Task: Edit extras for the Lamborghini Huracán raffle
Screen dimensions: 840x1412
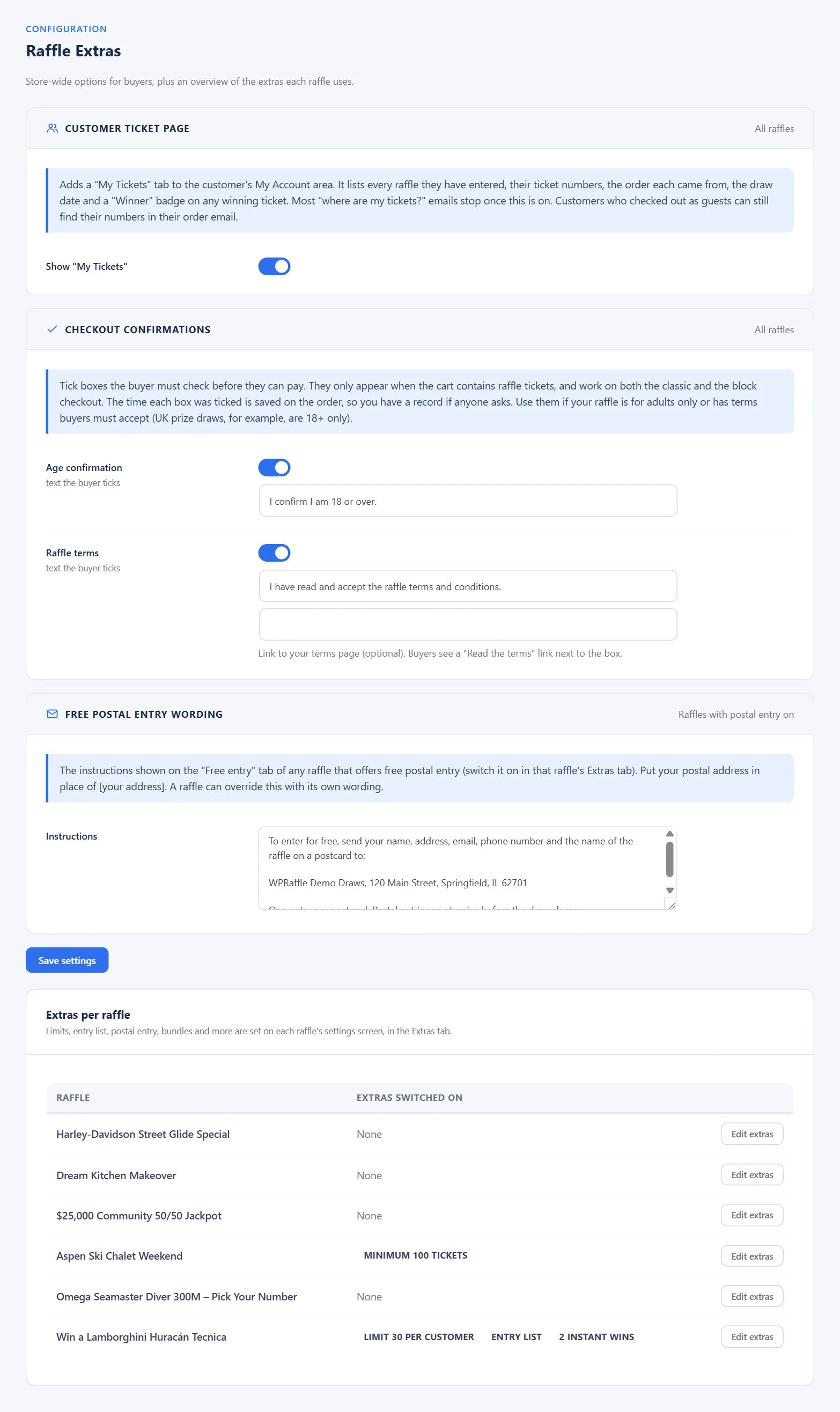Action: click(751, 1337)
